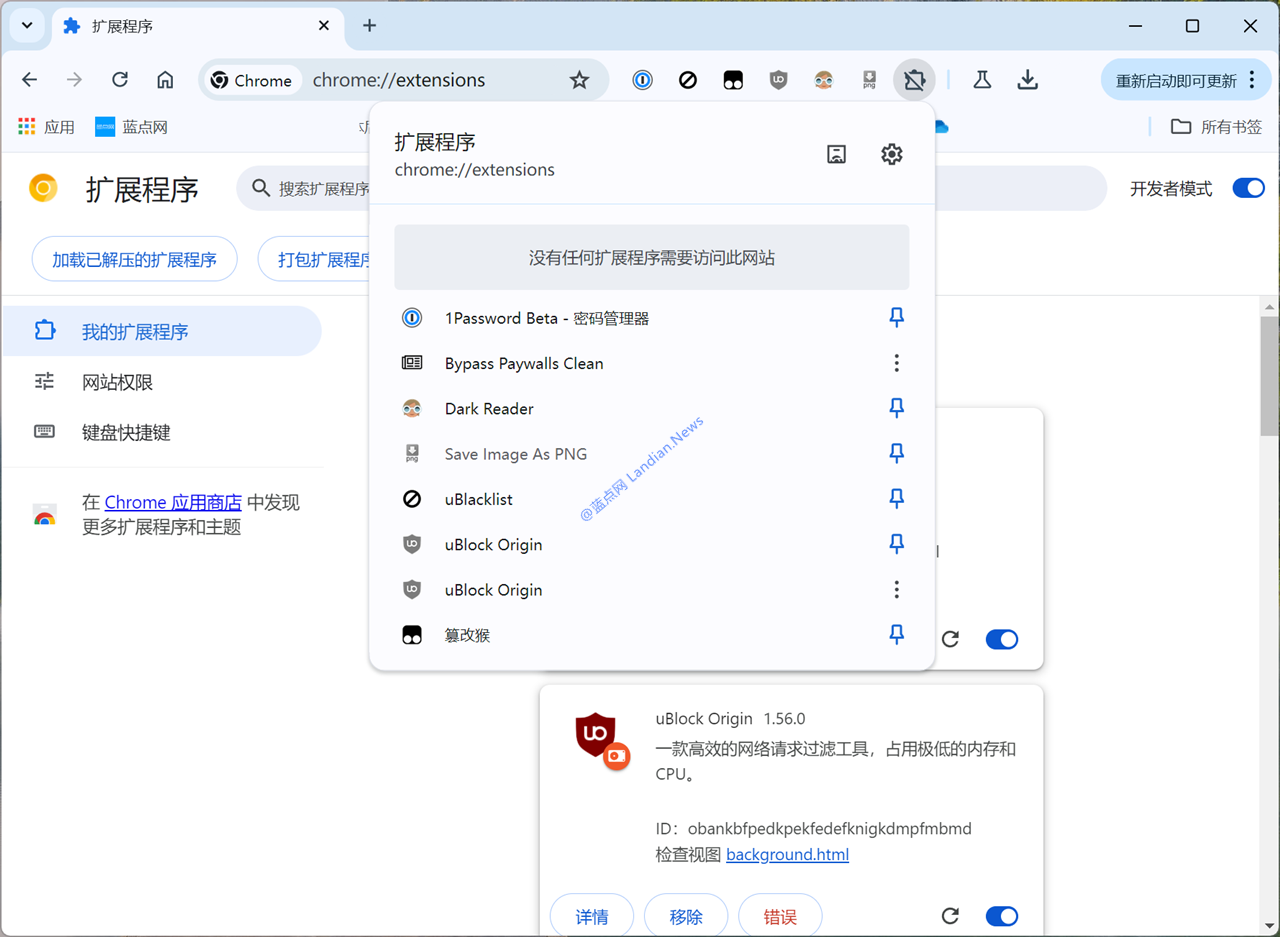Image resolution: width=1280 pixels, height=937 pixels.
Task: View Errors (错误) for uBlock Origin
Action: tap(780, 916)
